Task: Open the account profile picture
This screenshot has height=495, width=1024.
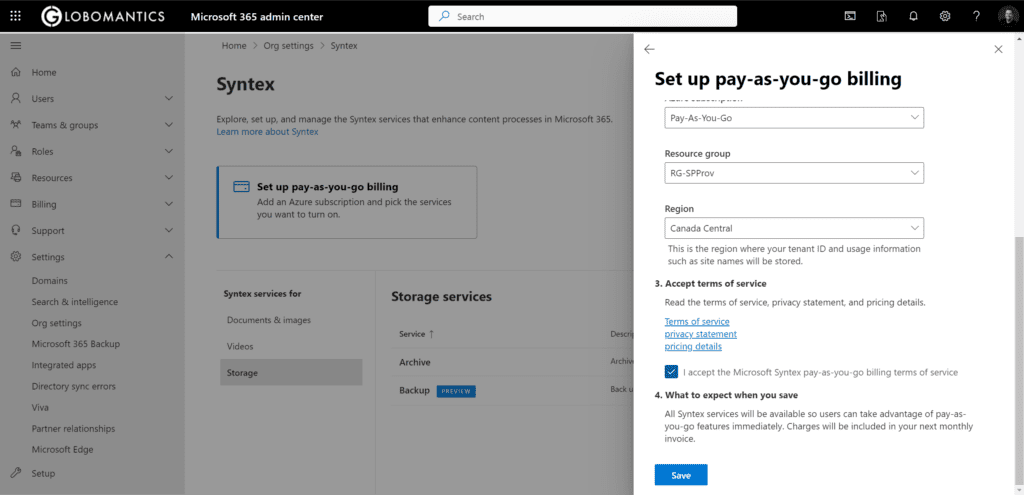Action: (x=1008, y=16)
